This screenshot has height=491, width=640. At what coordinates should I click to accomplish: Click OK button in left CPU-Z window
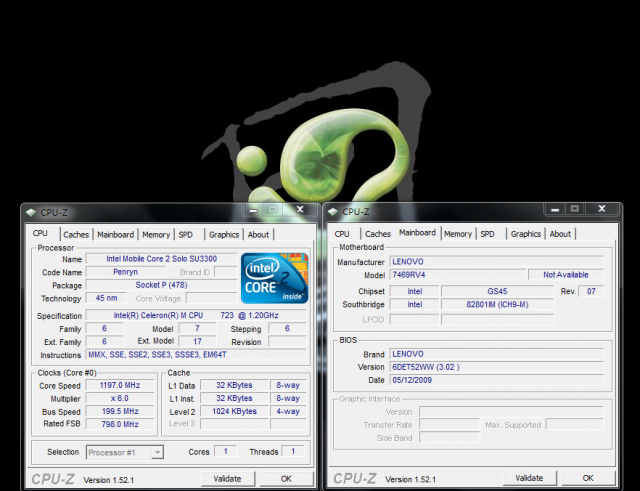286,479
